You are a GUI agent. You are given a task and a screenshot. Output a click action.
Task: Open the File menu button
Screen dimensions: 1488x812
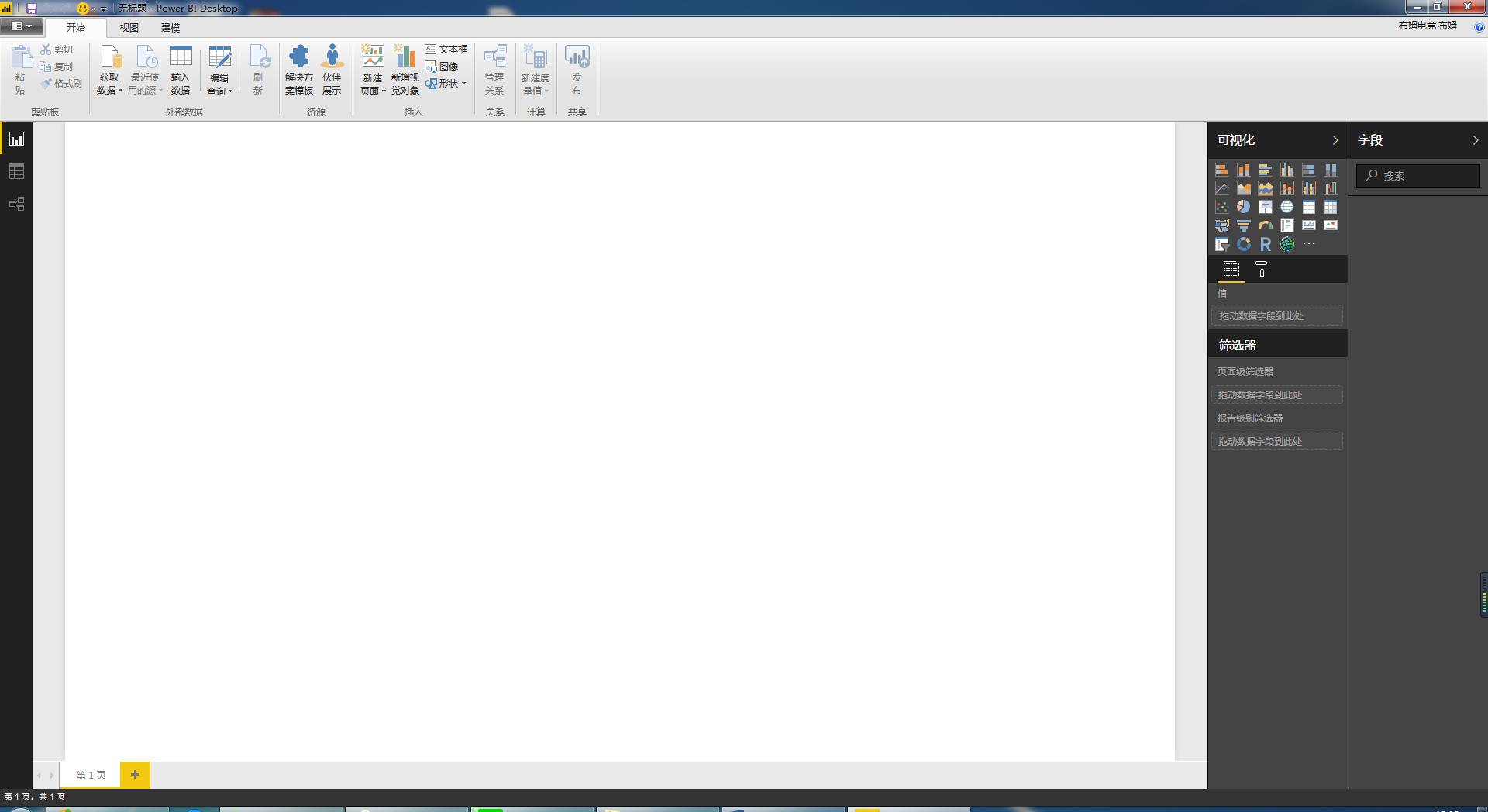(x=21, y=26)
